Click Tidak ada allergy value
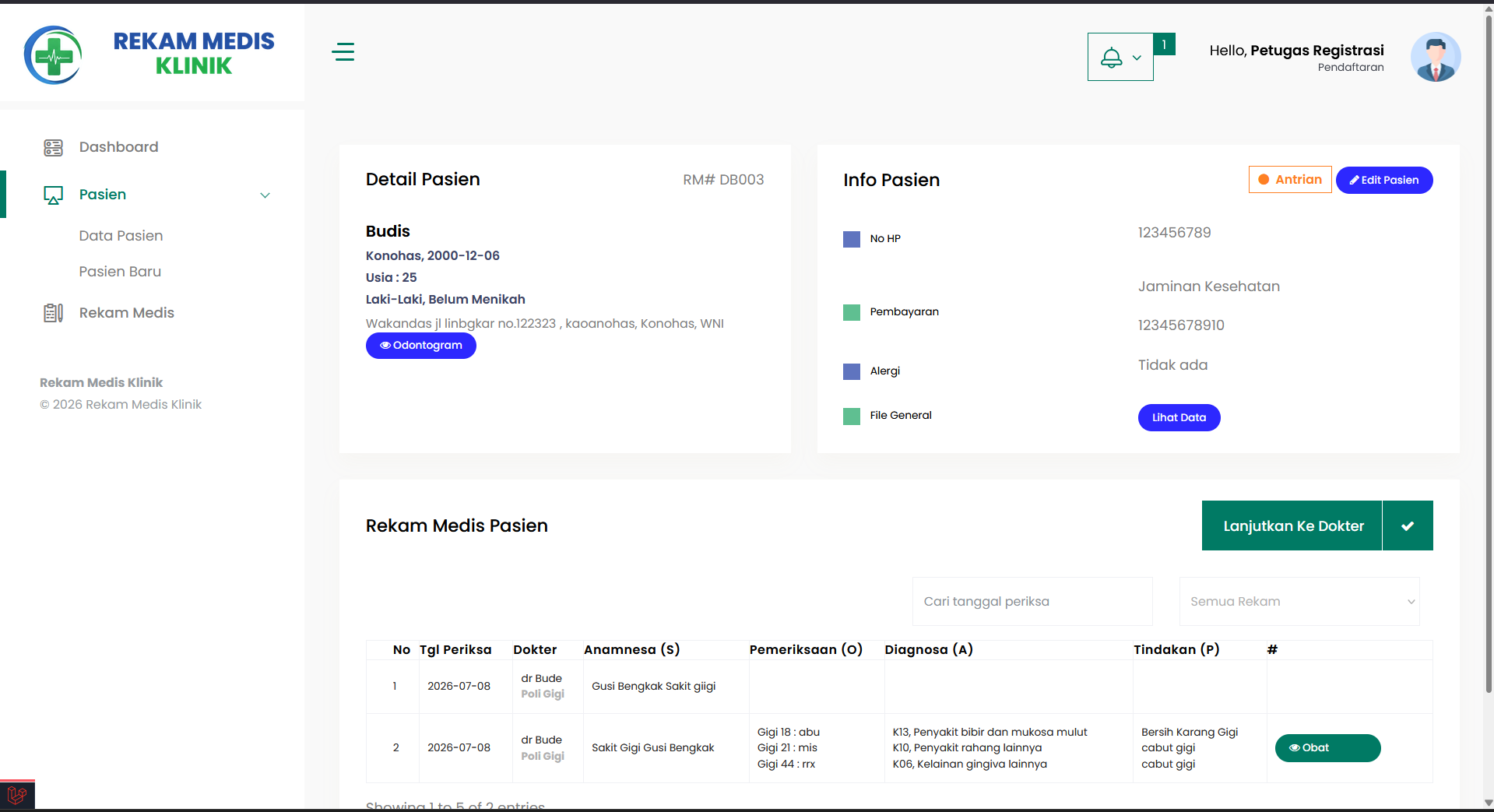Screen dimensions: 1494x812 1172,365
